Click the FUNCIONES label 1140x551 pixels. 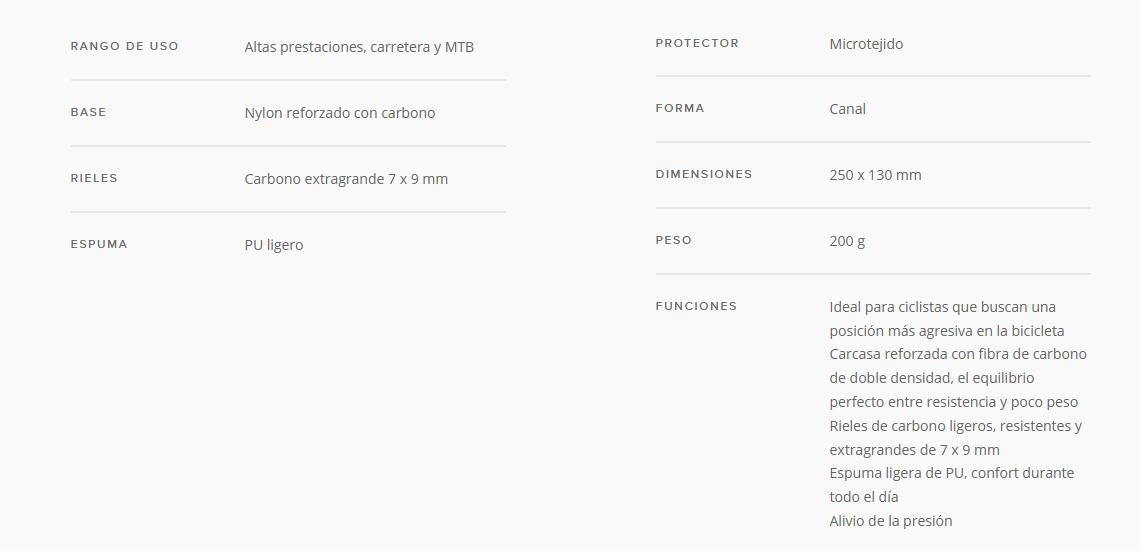tap(697, 307)
